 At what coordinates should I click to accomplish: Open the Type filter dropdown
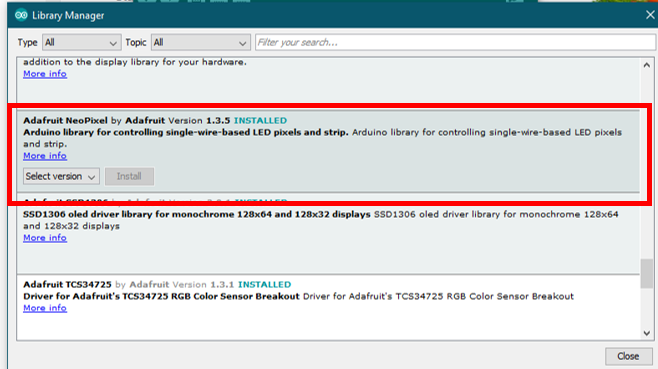[81, 42]
